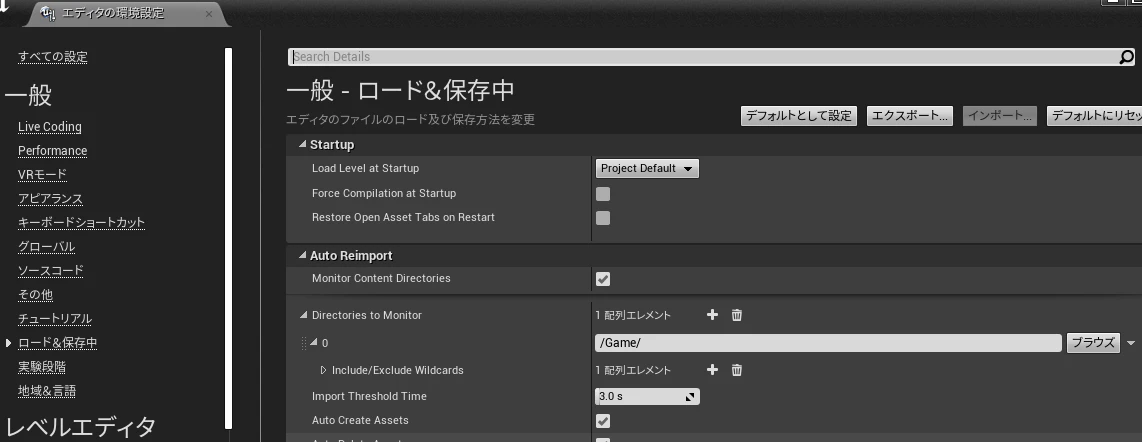This screenshot has width=1142, height=442.
Task: Click the spin arrows on Import Threshold Time field
Action: (690, 397)
